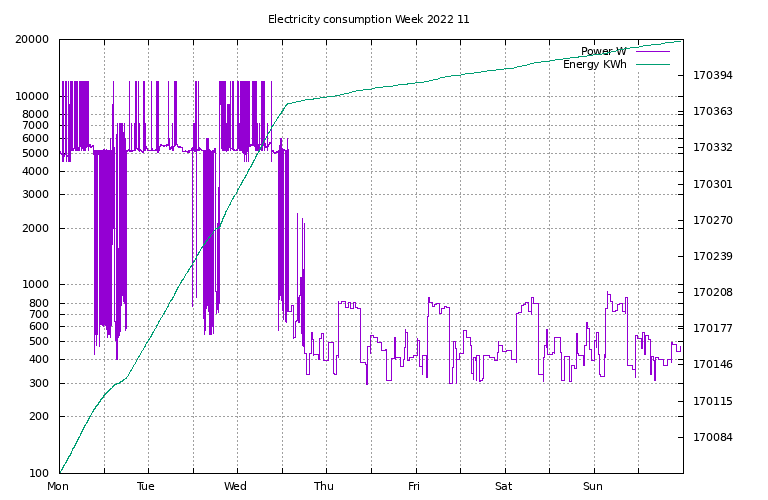Click the 170270 right axis energy label
This screenshot has width=768, height=500.
[713, 220]
